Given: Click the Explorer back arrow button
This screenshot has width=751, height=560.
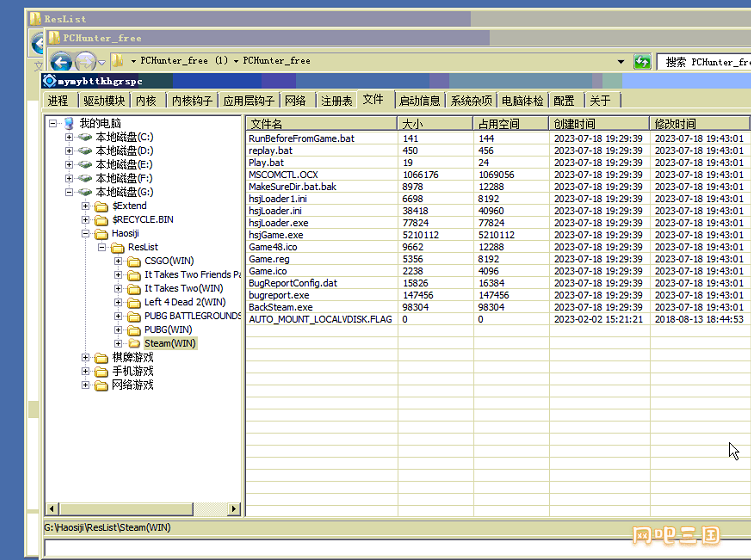Looking at the screenshot, I should tap(61, 62).
